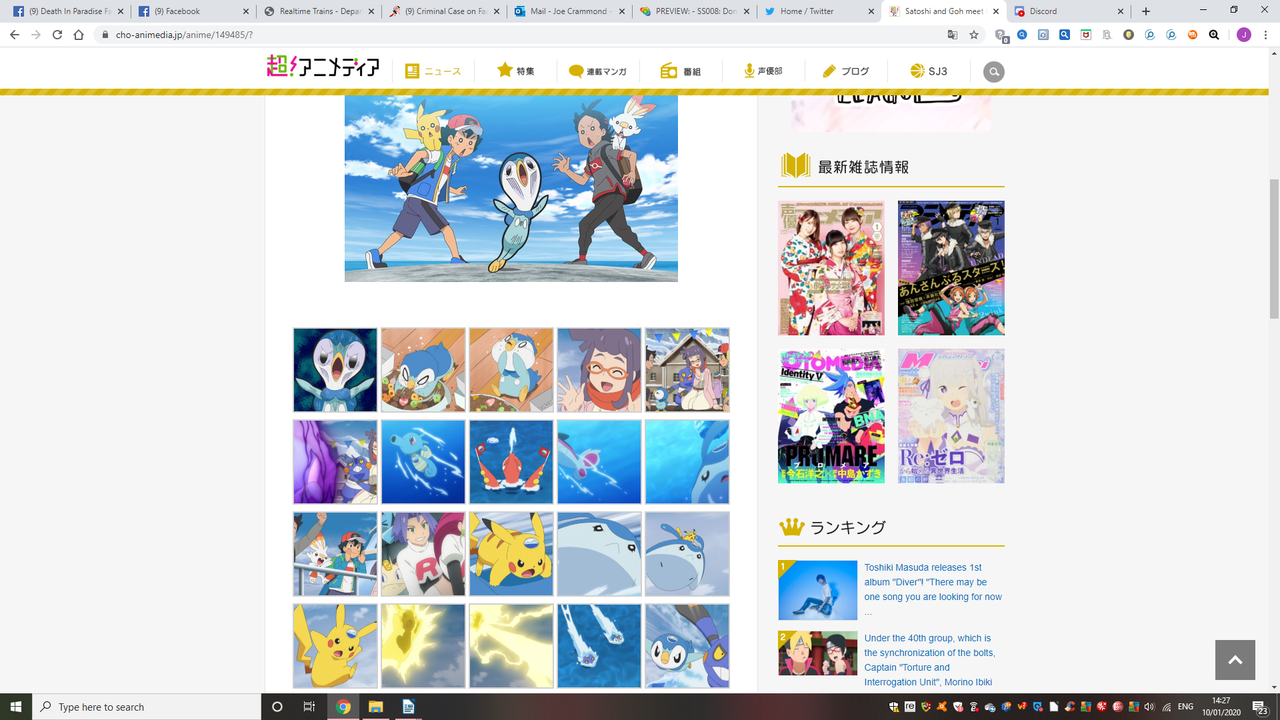Click the orange circular extension icon
This screenshot has width=1280, height=720.
pos(1192,34)
